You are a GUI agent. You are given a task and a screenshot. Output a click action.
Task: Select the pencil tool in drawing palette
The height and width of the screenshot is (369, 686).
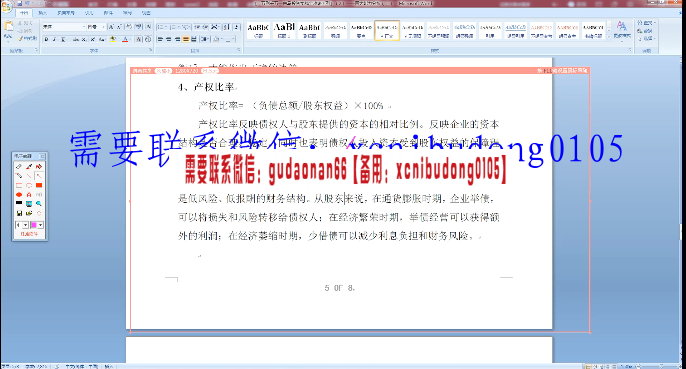19,176
